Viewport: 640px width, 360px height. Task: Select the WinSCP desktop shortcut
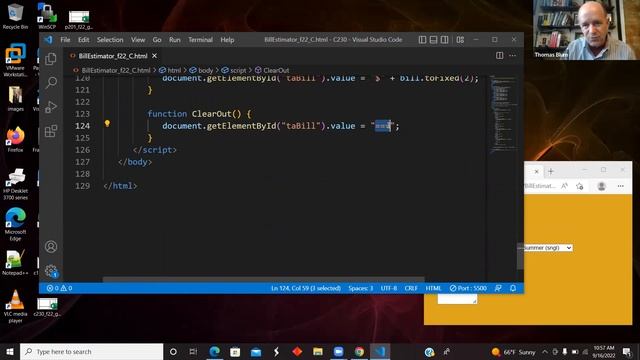(47, 16)
